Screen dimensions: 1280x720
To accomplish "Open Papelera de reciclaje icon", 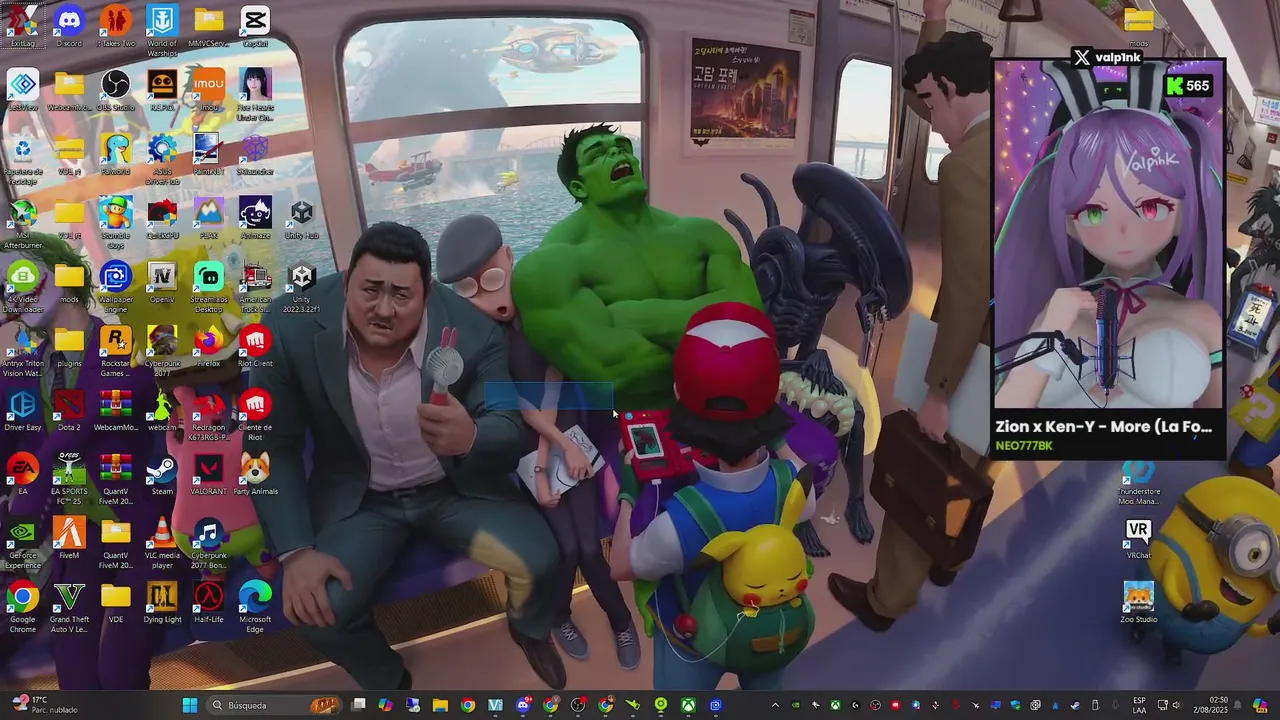I will point(22,160).
